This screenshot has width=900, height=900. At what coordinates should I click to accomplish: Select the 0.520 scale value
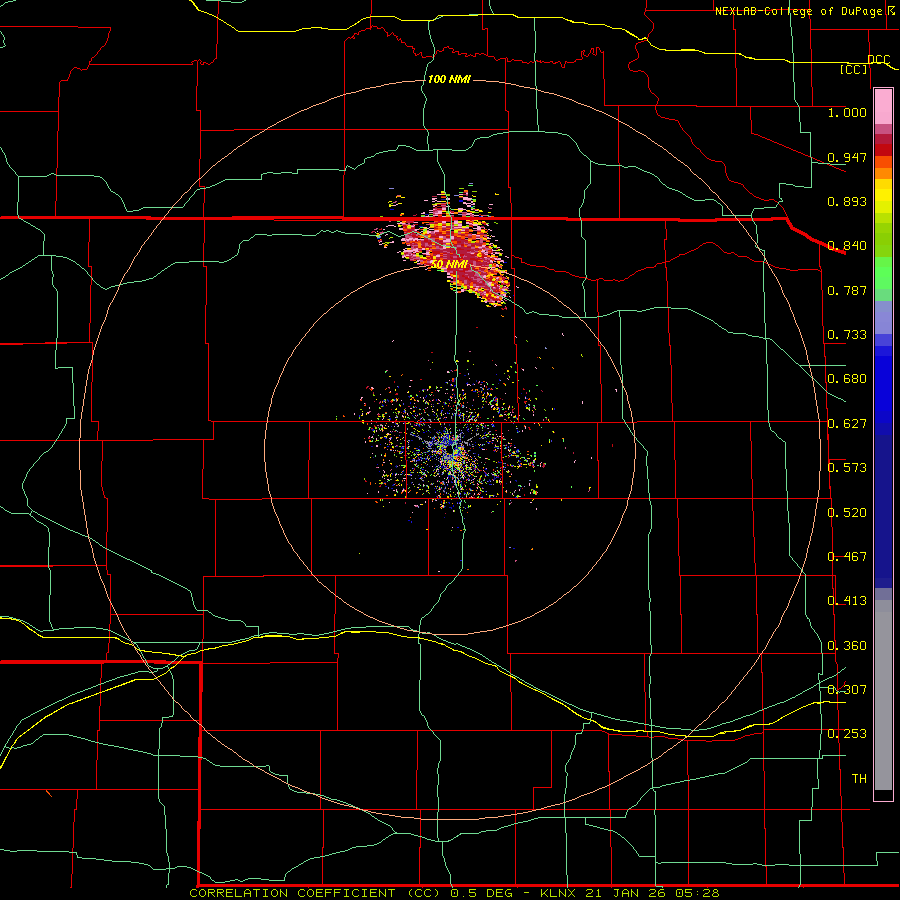847,513
